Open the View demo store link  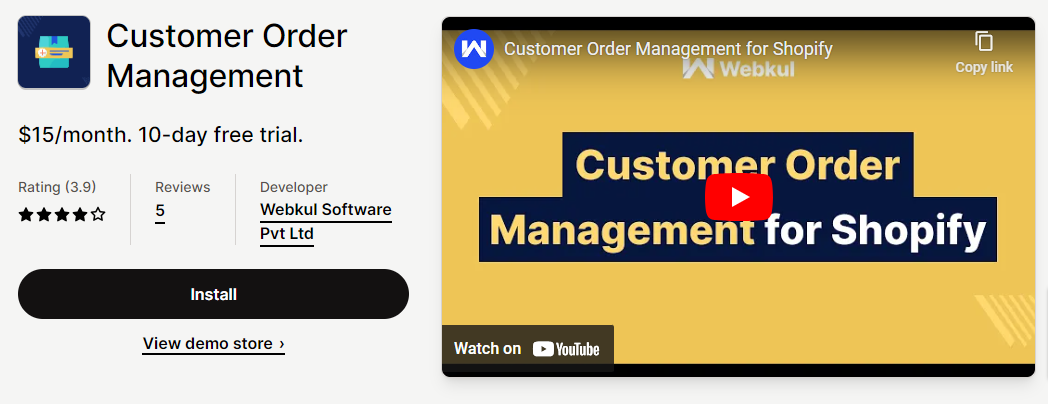[214, 344]
